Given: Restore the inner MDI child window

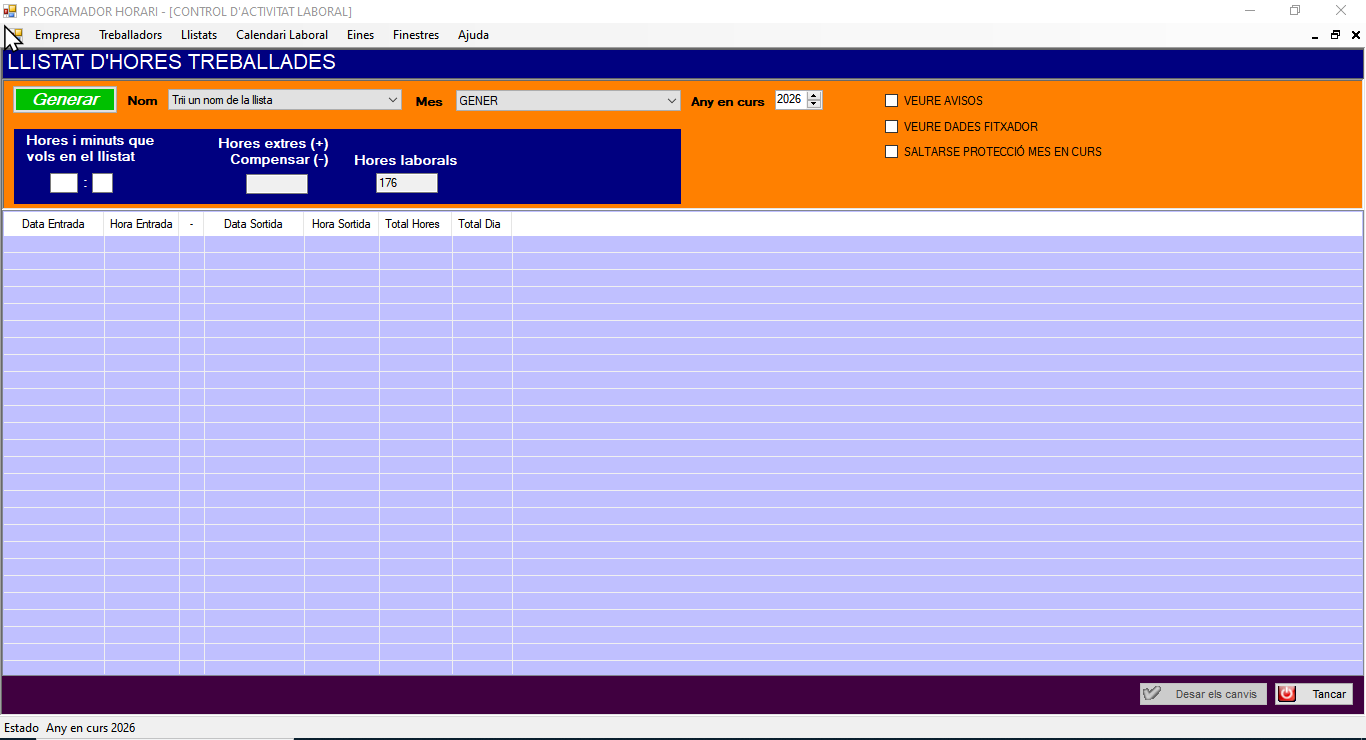Looking at the screenshot, I should coord(1335,35).
